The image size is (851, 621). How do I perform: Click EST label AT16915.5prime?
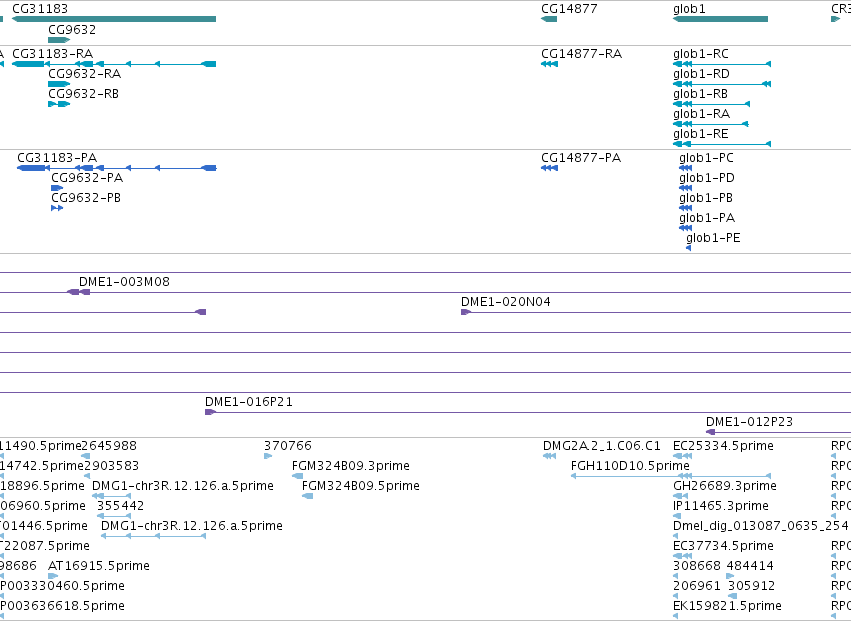tap(99, 567)
